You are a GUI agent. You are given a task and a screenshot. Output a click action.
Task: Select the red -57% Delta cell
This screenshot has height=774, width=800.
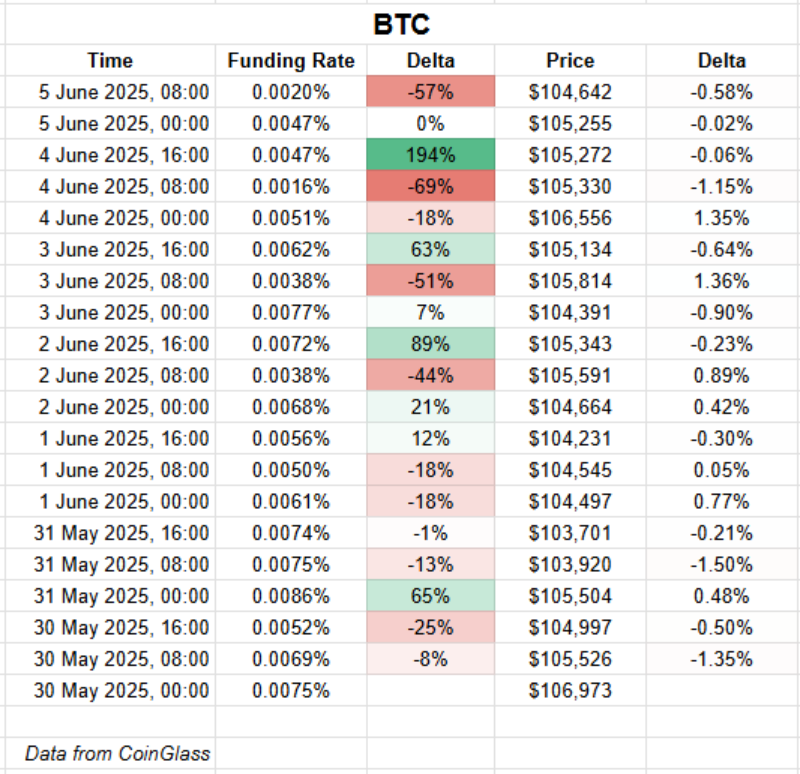pos(431,93)
